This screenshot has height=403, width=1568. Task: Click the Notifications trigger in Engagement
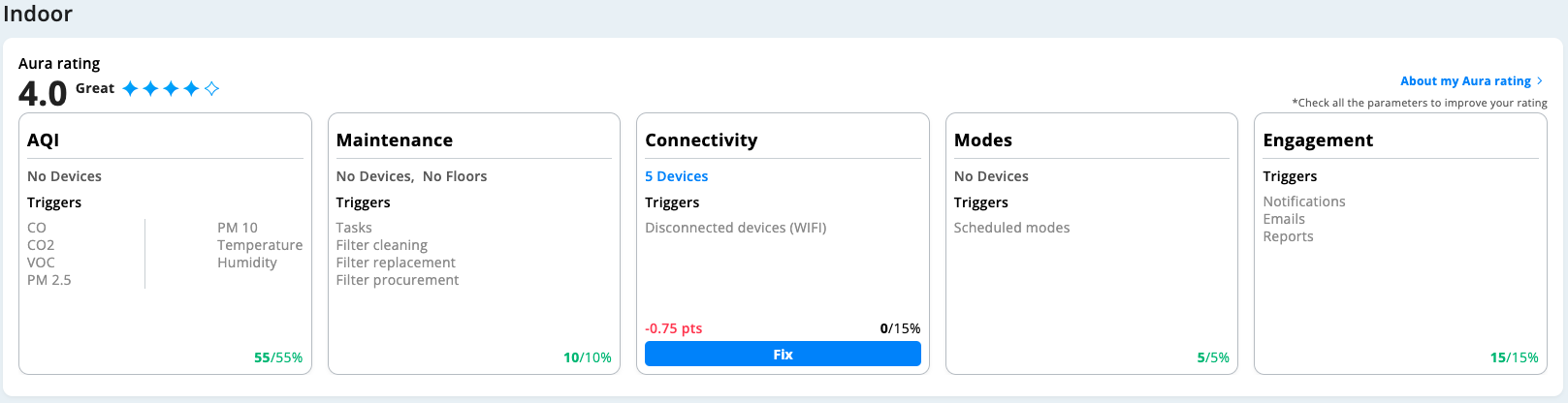[x=1303, y=201]
